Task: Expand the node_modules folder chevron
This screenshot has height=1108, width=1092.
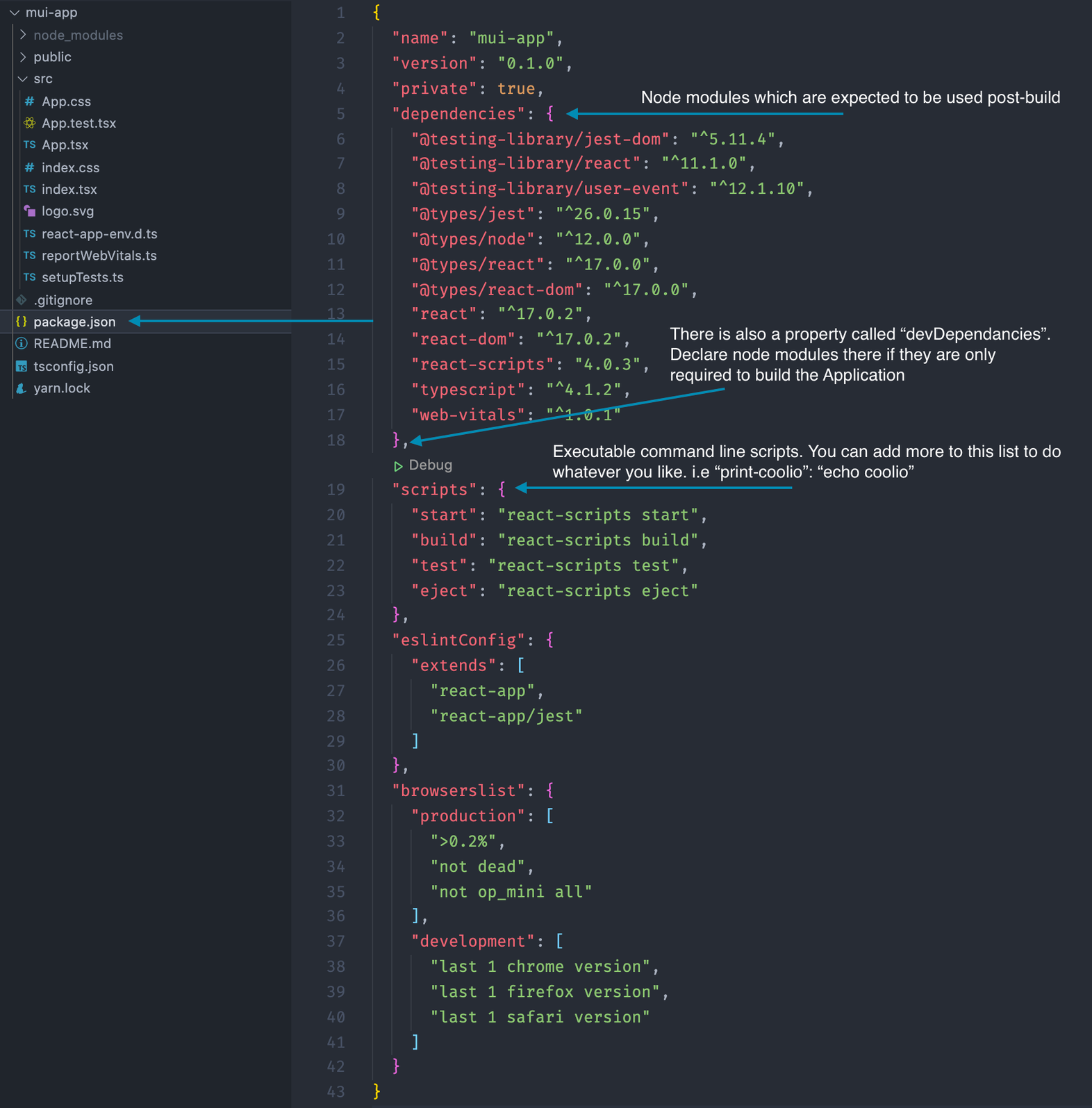Action: click(x=23, y=35)
